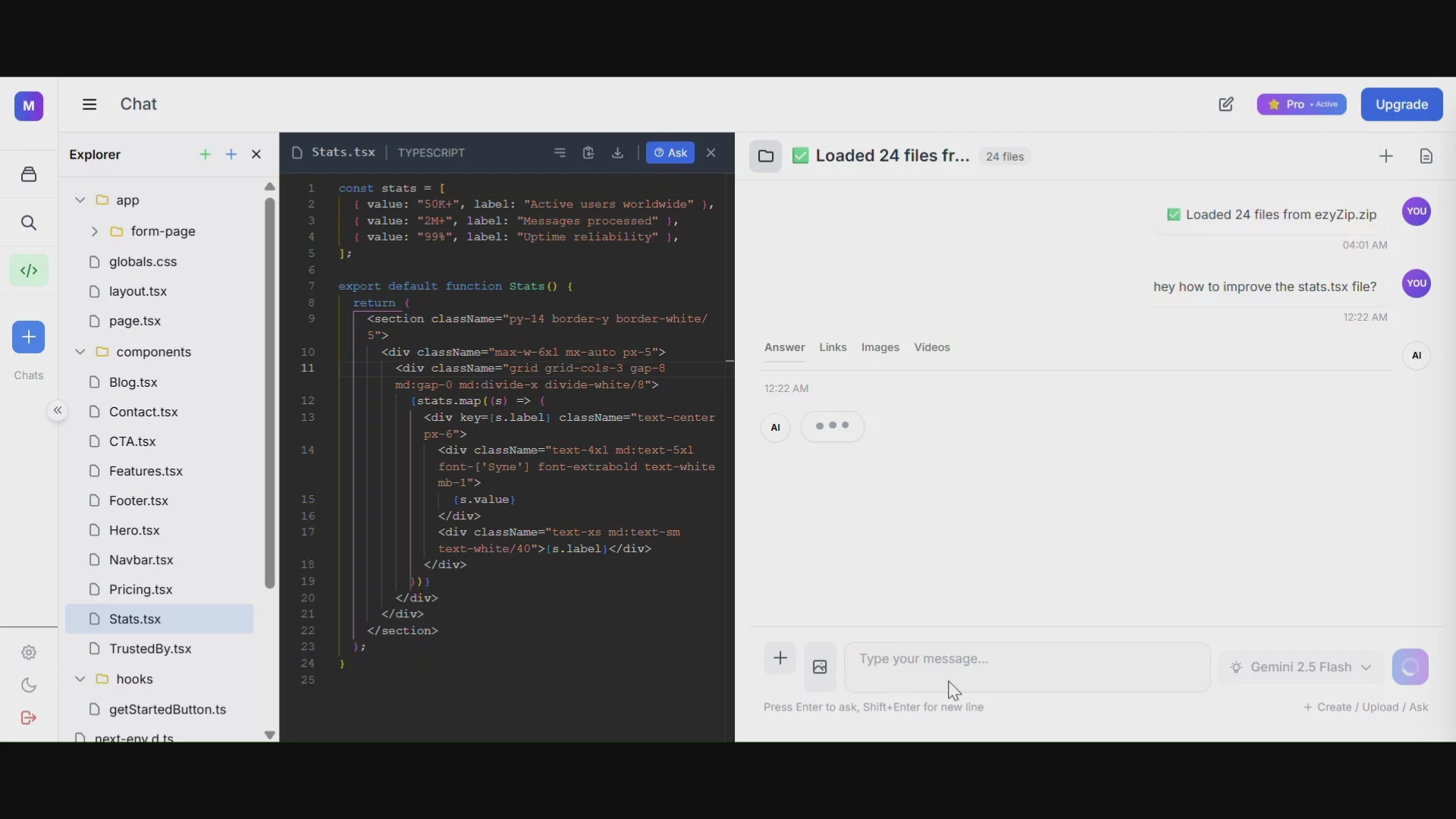Click the search icon in left sidebar
1456x819 pixels.
tap(29, 223)
